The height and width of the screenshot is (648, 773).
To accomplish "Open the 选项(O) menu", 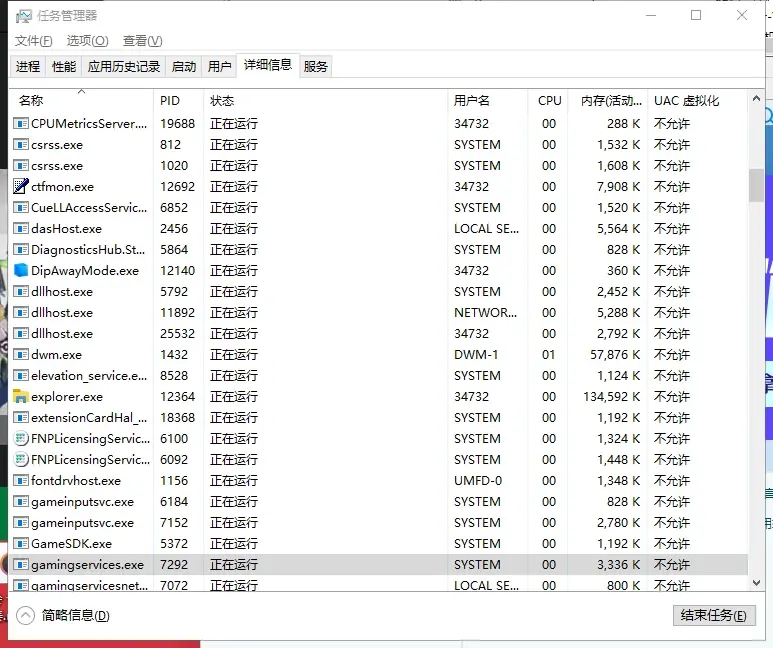I will coord(87,41).
